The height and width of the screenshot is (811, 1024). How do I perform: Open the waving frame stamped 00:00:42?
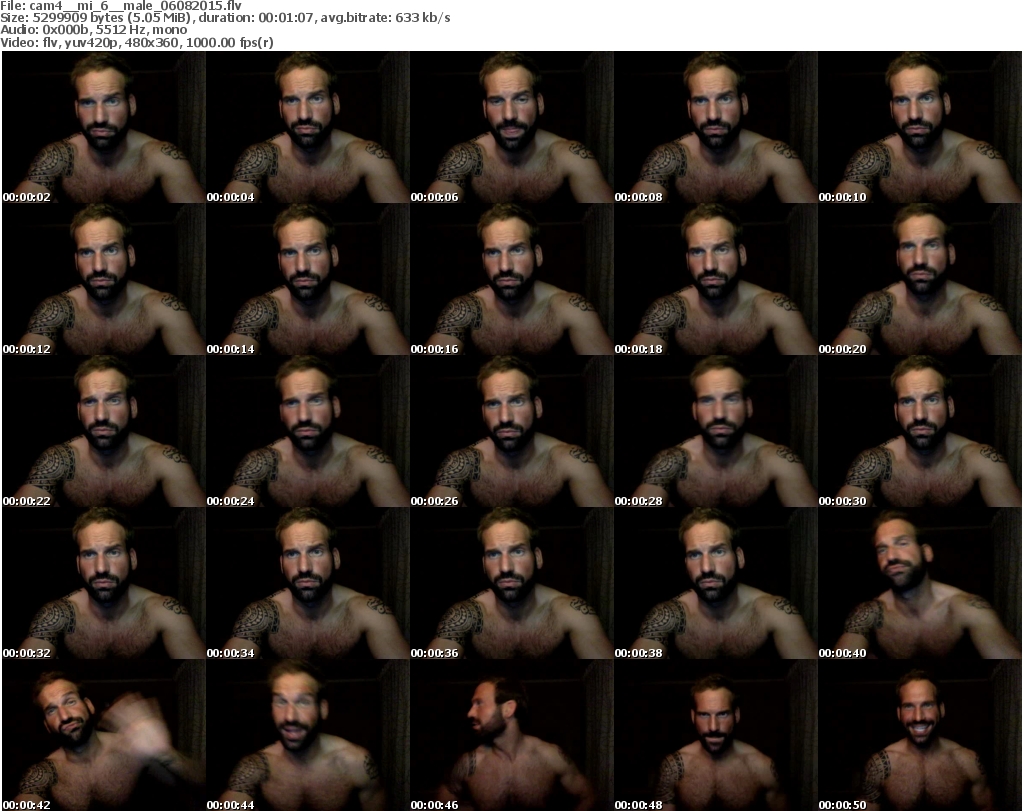[104, 735]
